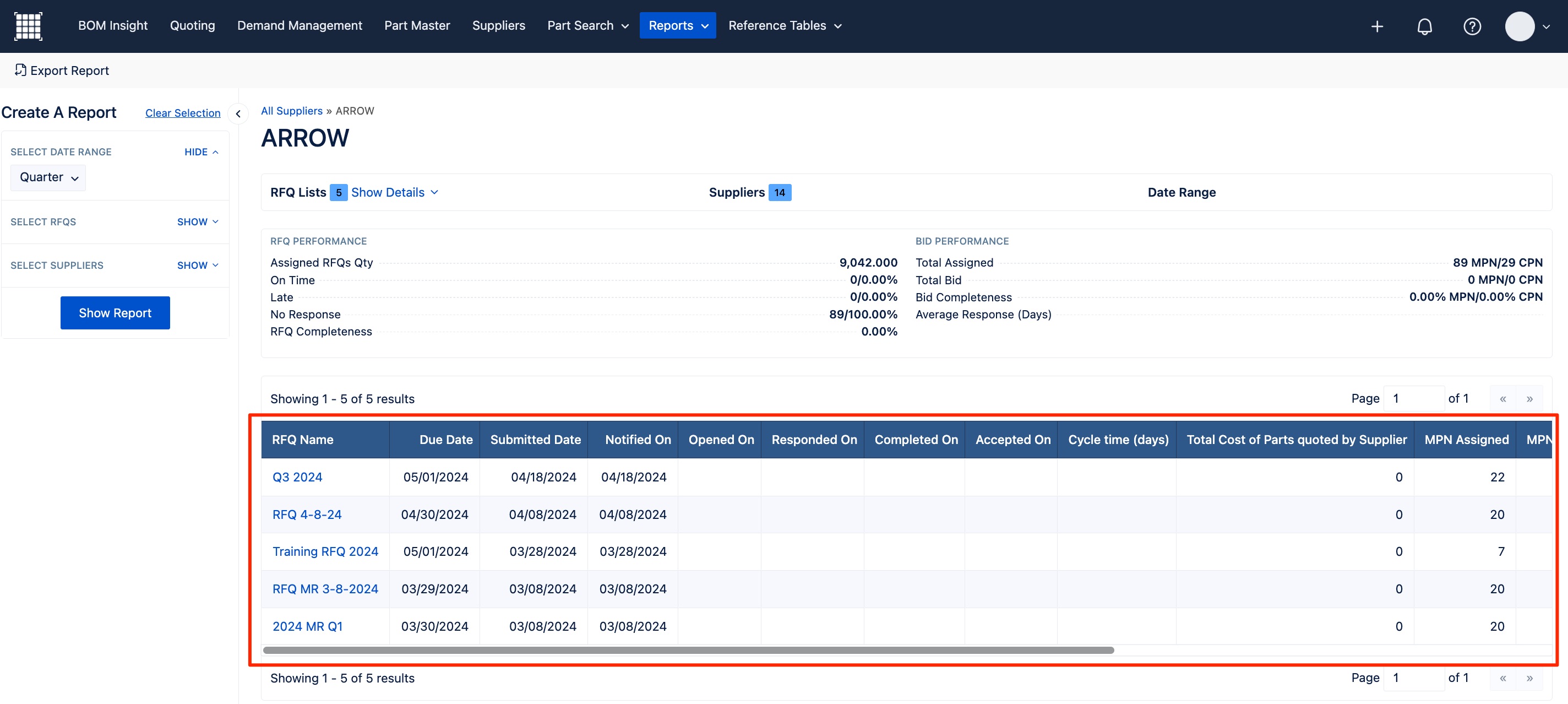Show the Select Suppliers section
This screenshot has height=704, width=1568.
click(x=197, y=266)
